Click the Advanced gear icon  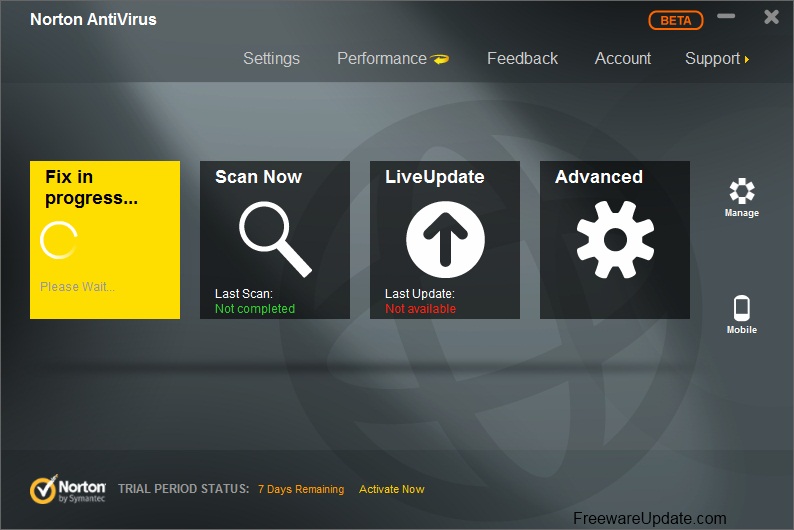615,239
